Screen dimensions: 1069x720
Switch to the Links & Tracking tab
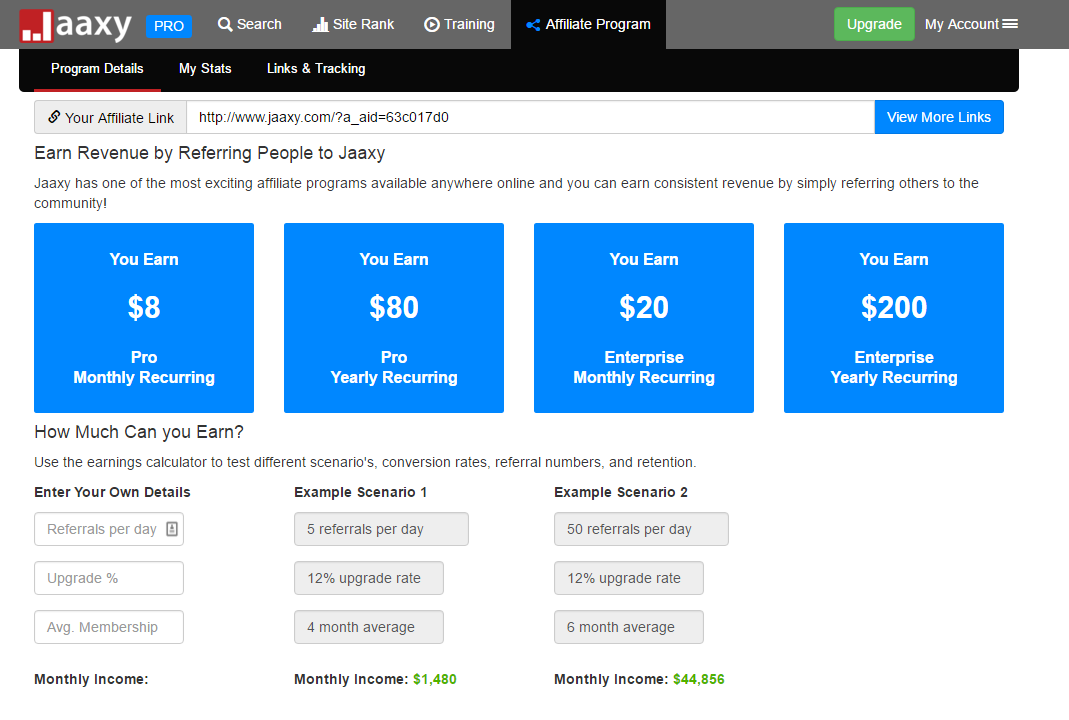[x=316, y=69]
